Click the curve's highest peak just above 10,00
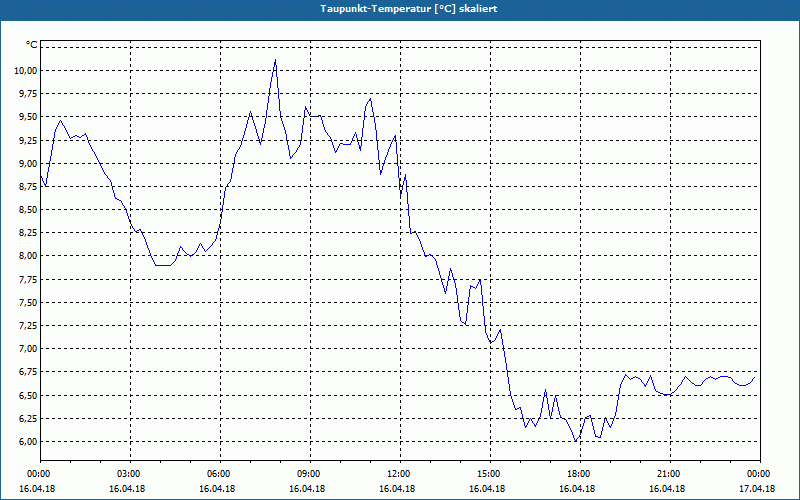 coord(275,61)
